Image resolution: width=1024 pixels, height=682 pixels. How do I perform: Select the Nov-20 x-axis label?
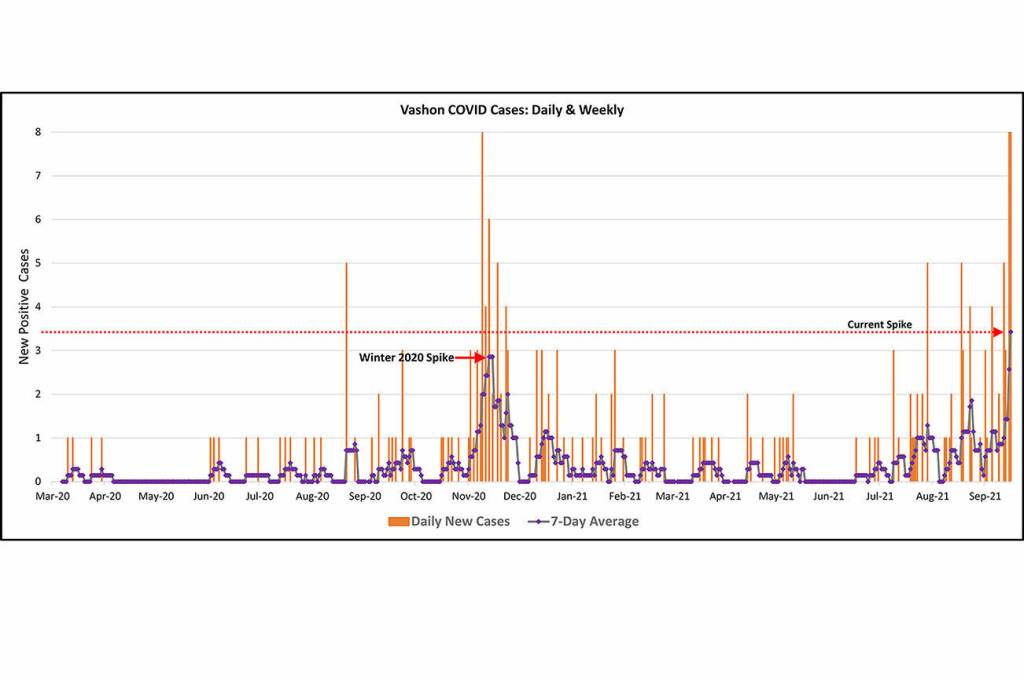pos(469,496)
